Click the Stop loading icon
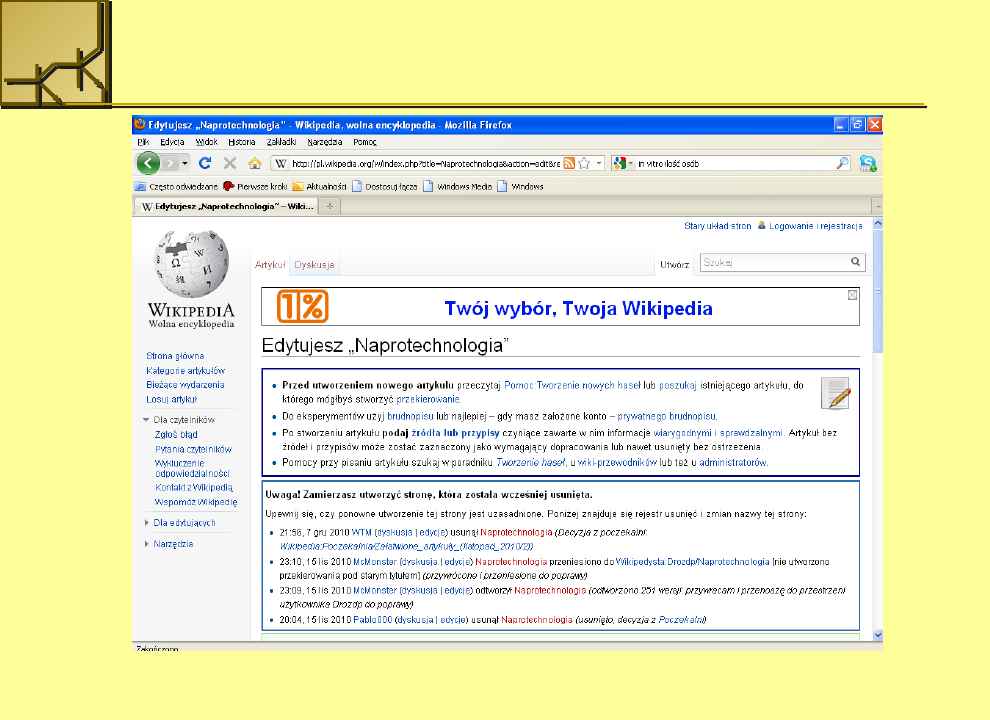Image resolution: width=990 pixels, height=720 pixels. (231, 163)
